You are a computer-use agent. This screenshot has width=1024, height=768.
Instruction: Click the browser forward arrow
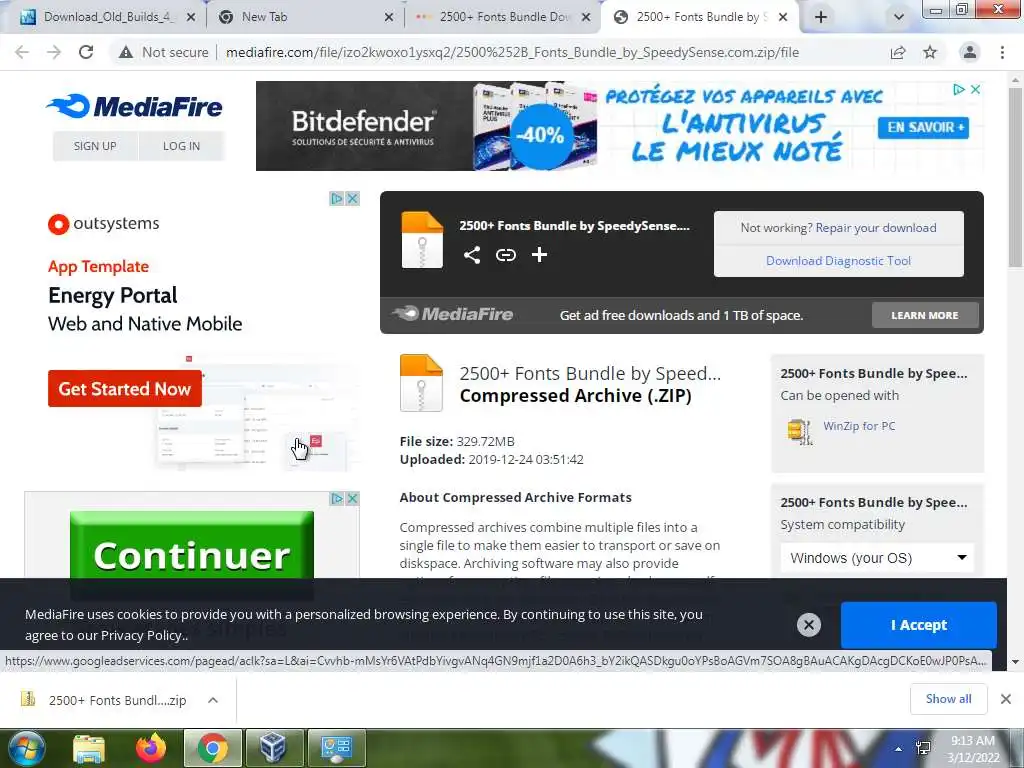[x=54, y=52]
